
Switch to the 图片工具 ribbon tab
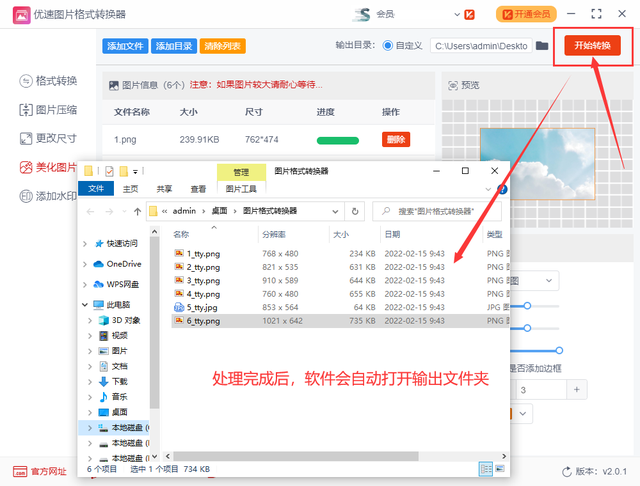tap(241, 189)
